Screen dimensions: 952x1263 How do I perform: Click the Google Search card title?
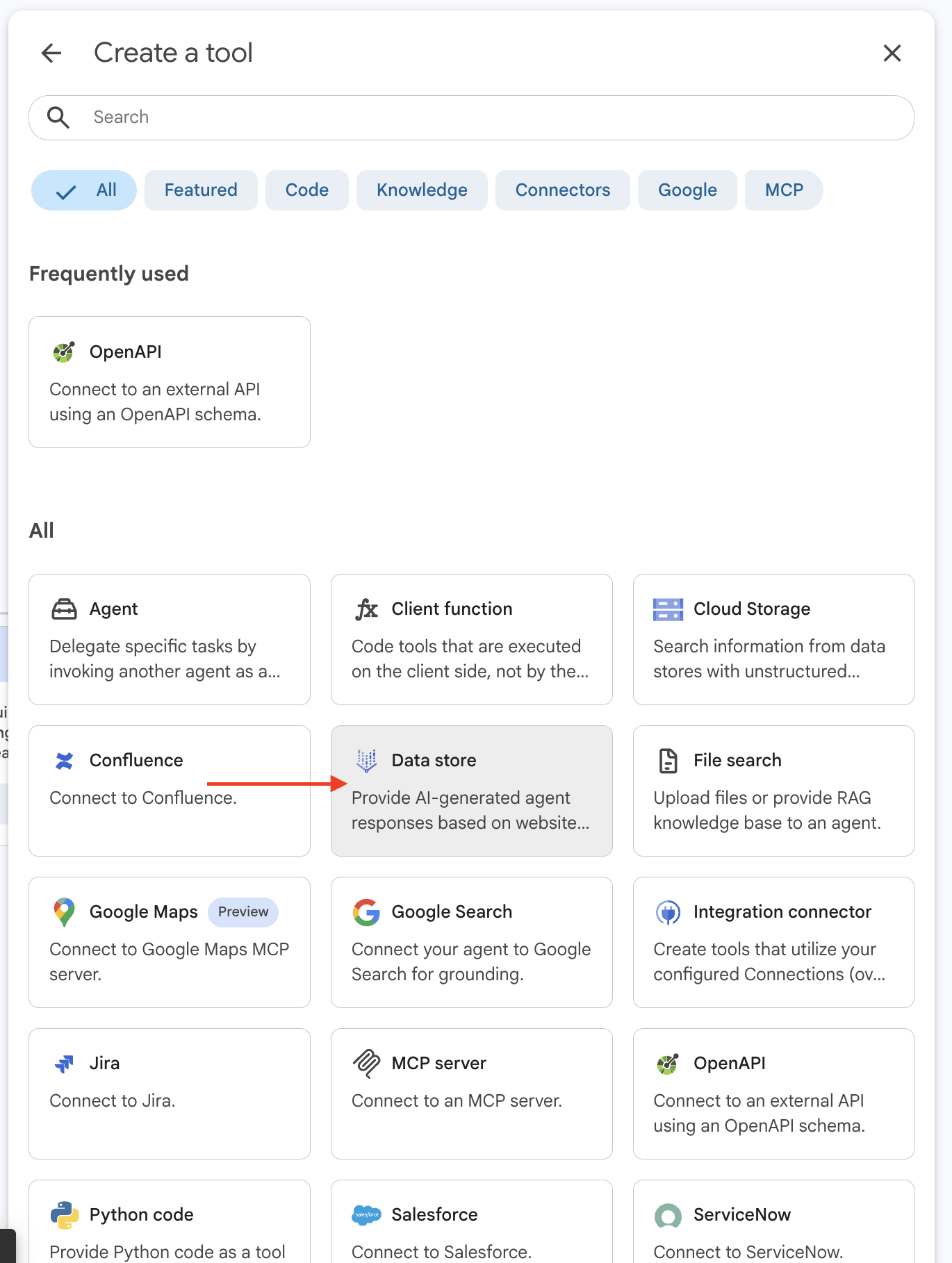(452, 912)
